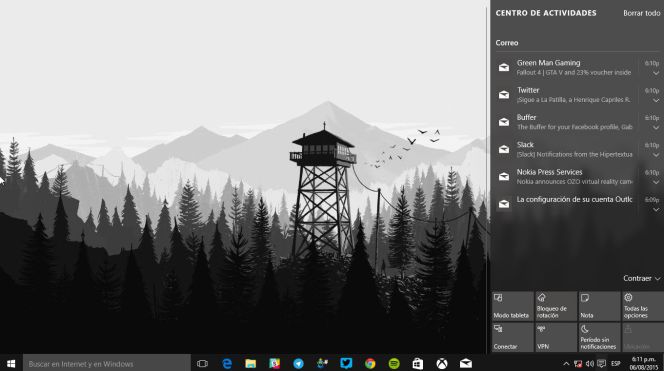Open Slack from the taskbar
The height and width of the screenshot is (371, 664).
tap(274, 363)
